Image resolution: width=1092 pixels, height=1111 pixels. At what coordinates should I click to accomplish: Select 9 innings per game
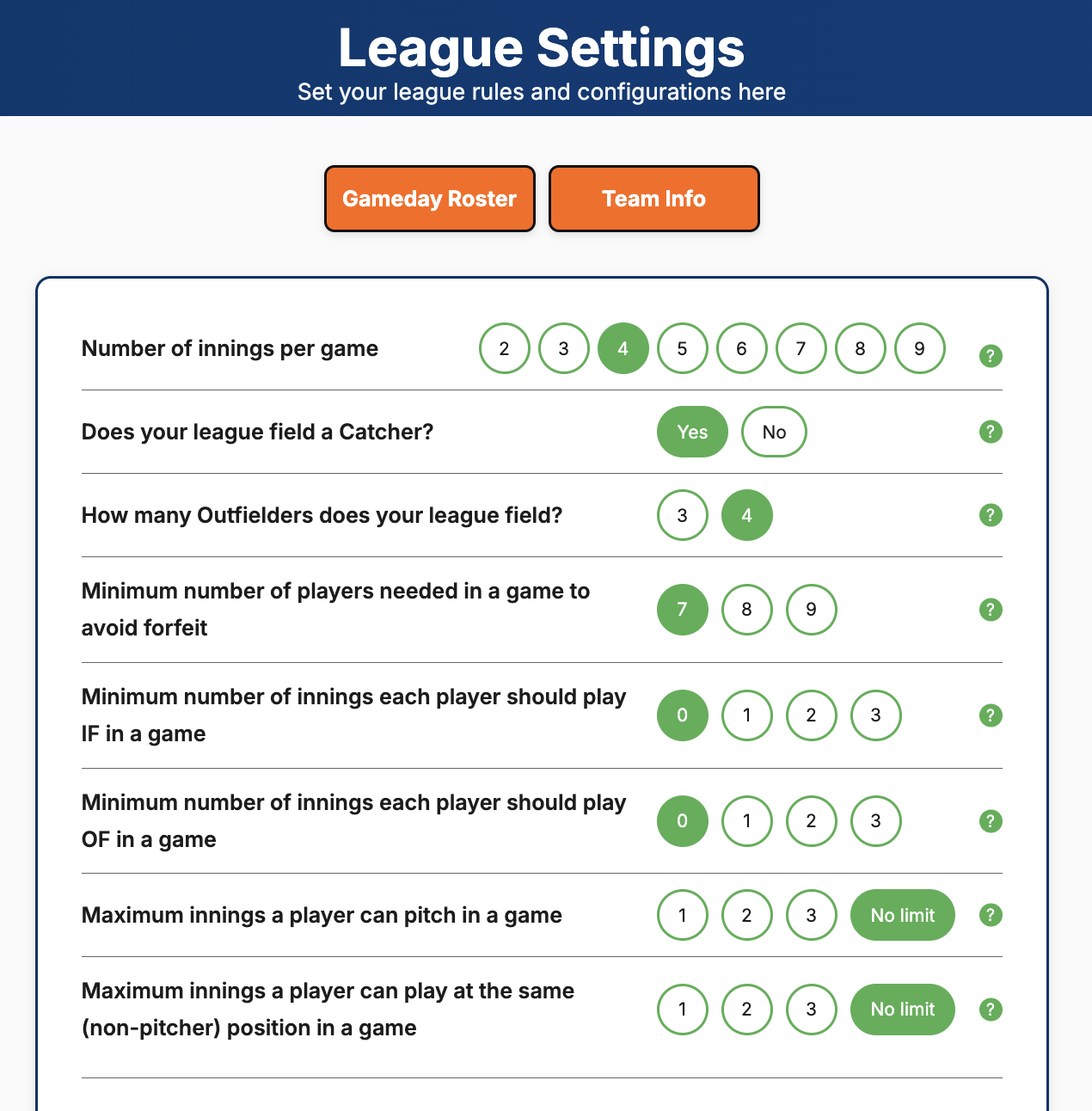pyautogui.click(x=919, y=348)
